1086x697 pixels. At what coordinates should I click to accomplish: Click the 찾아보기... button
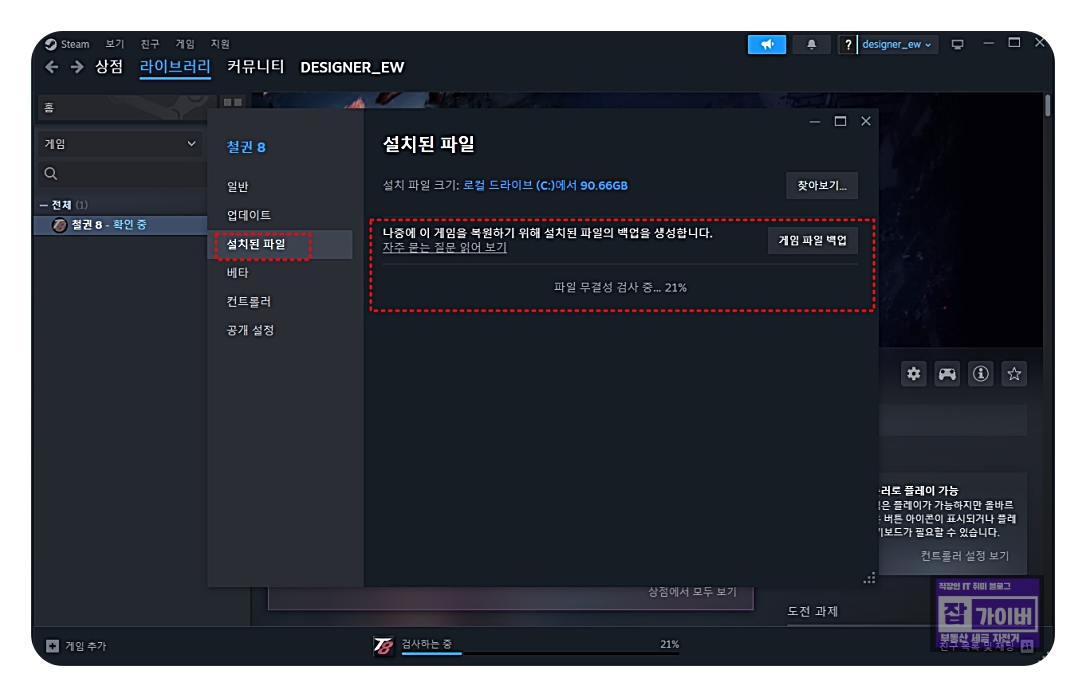click(x=821, y=186)
